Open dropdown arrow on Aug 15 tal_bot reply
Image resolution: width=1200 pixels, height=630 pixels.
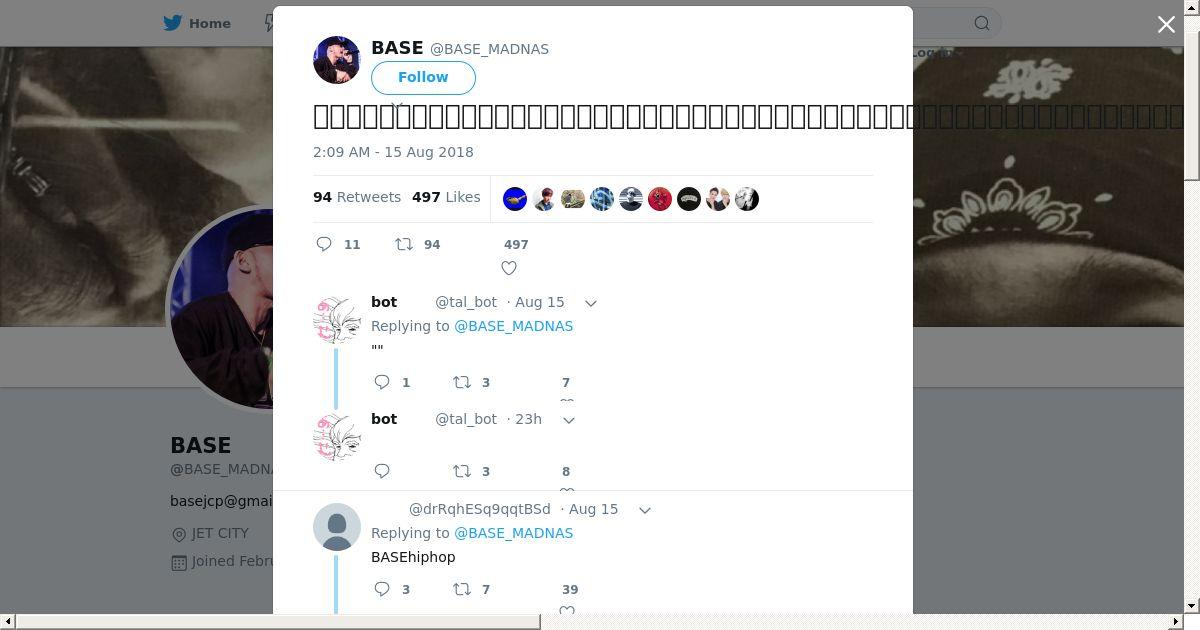click(x=591, y=303)
